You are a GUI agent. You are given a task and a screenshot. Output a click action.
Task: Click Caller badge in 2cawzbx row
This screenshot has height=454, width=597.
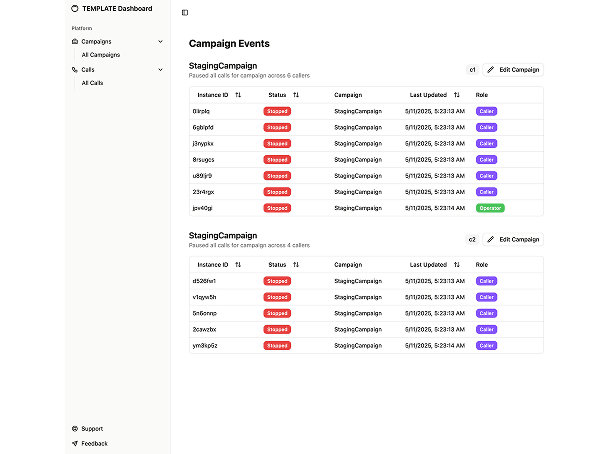pyautogui.click(x=487, y=329)
